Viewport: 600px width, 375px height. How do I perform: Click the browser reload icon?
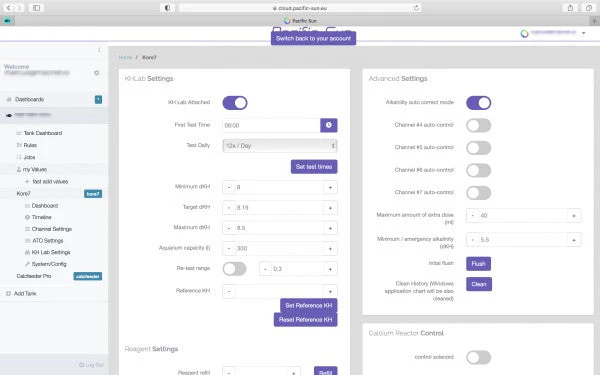point(416,8)
